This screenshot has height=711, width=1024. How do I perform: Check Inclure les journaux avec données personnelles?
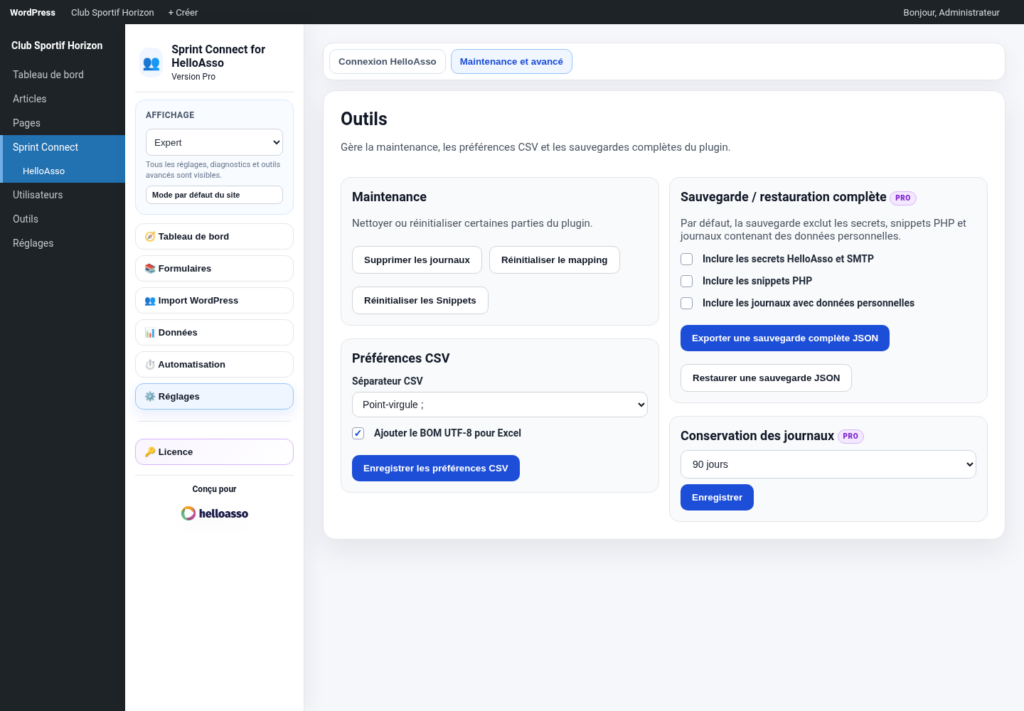[686, 304]
